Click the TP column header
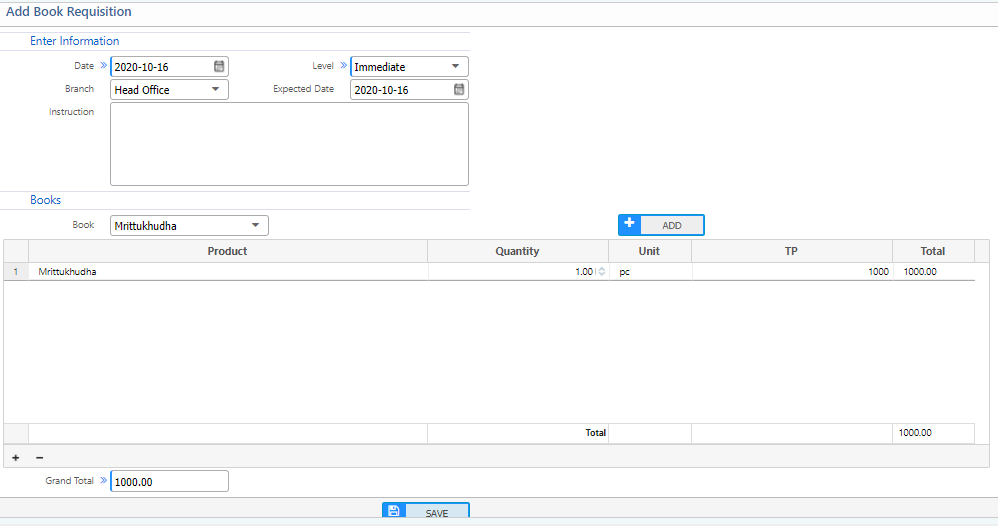998x526 pixels. pos(790,251)
